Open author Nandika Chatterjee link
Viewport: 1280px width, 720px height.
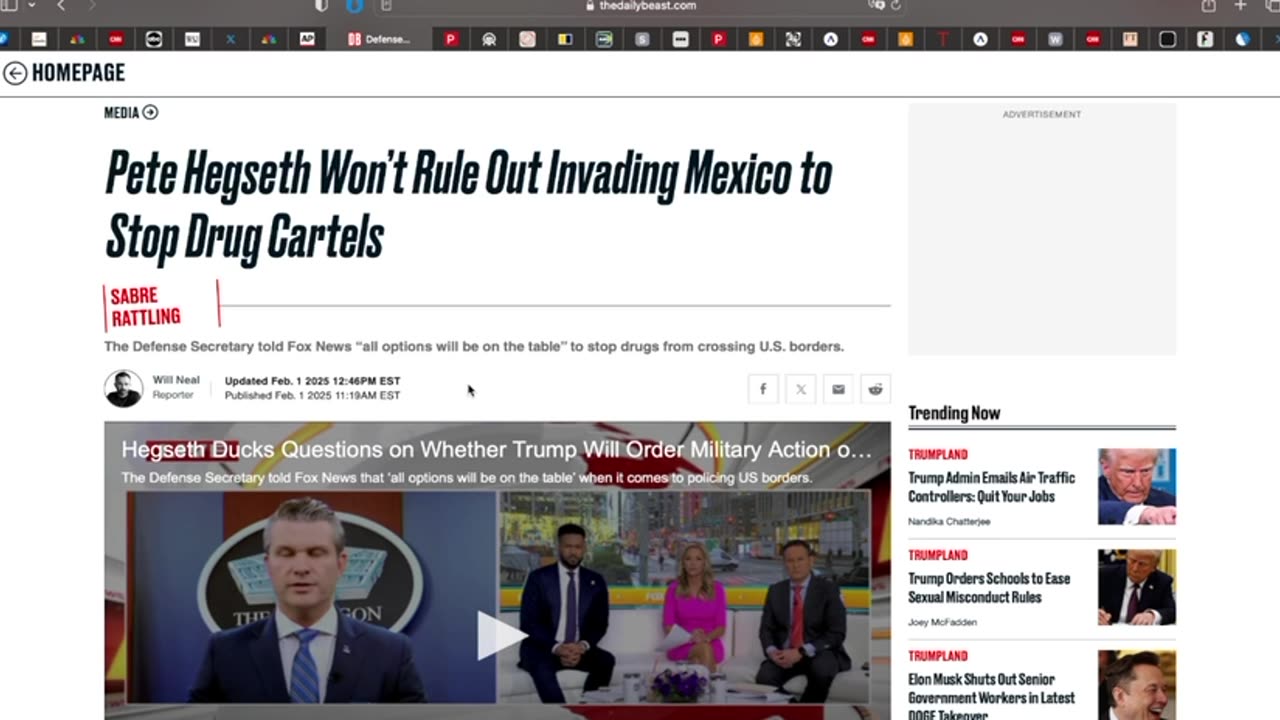(949, 522)
